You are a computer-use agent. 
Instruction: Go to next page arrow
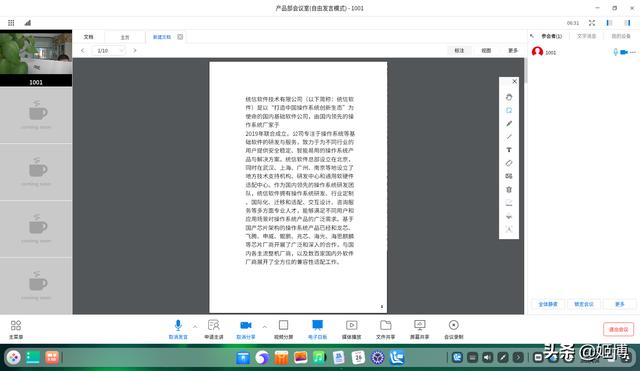point(135,51)
